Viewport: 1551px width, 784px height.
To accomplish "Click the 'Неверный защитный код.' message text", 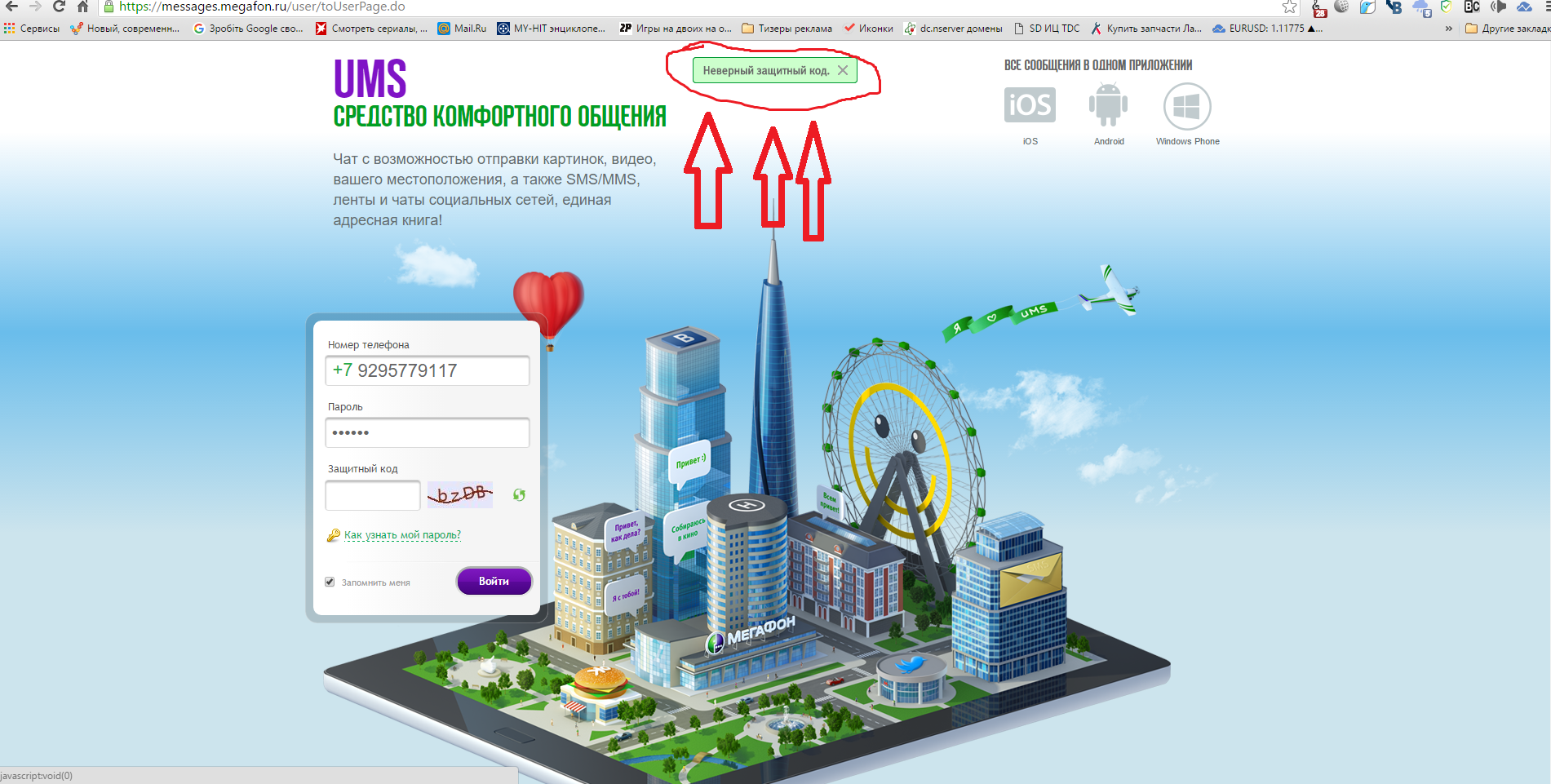I will click(x=766, y=71).
